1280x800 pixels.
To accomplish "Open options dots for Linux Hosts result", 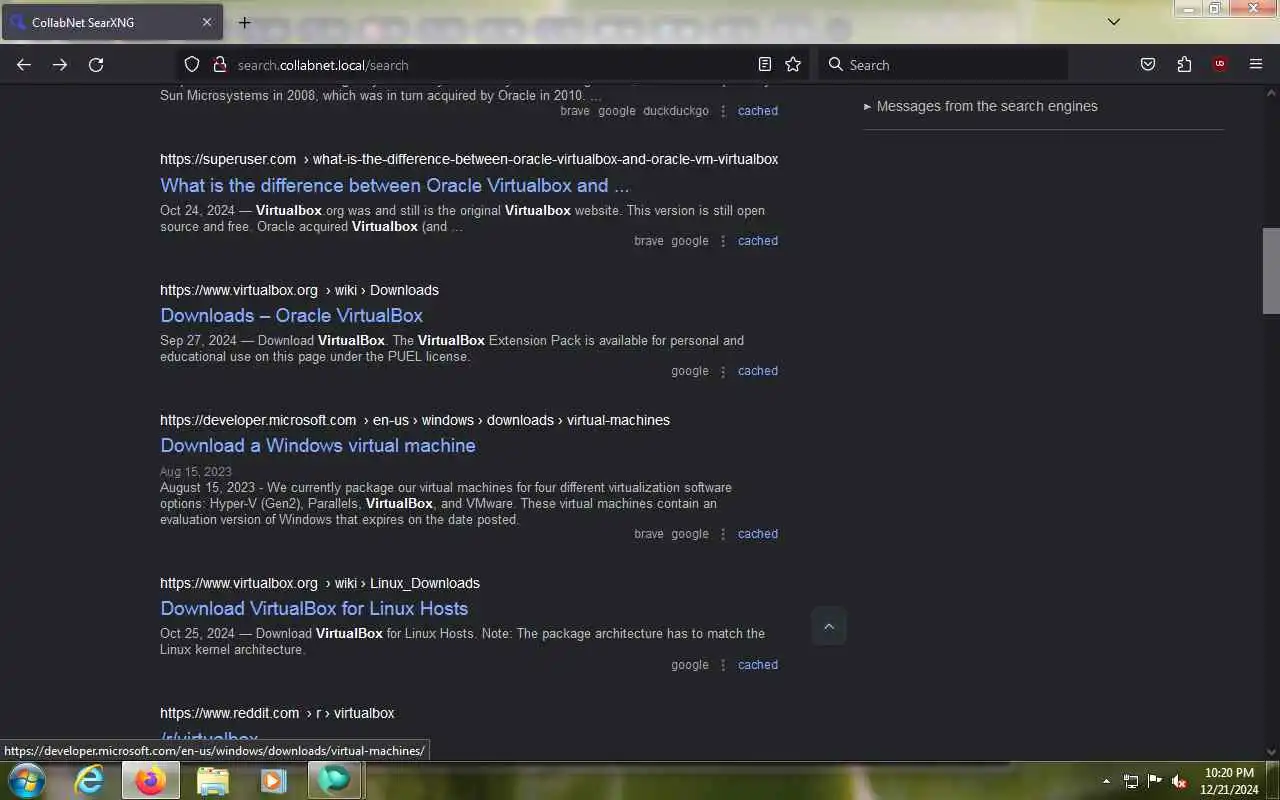I will click(x=723, y=665).
